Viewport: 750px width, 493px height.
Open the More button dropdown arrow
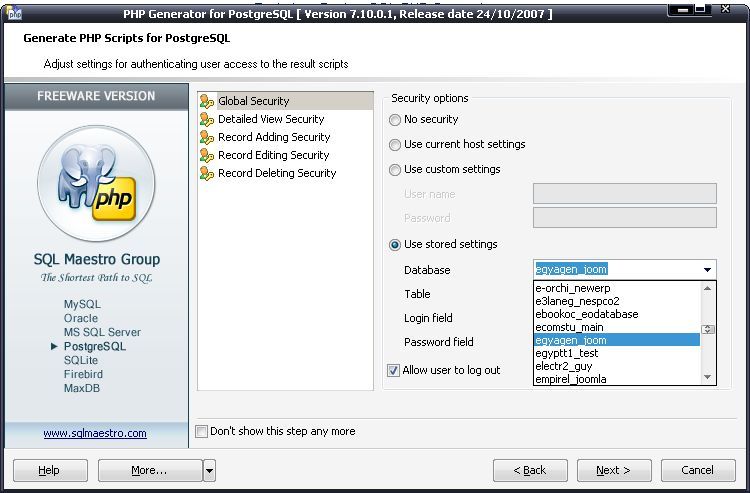209,471
